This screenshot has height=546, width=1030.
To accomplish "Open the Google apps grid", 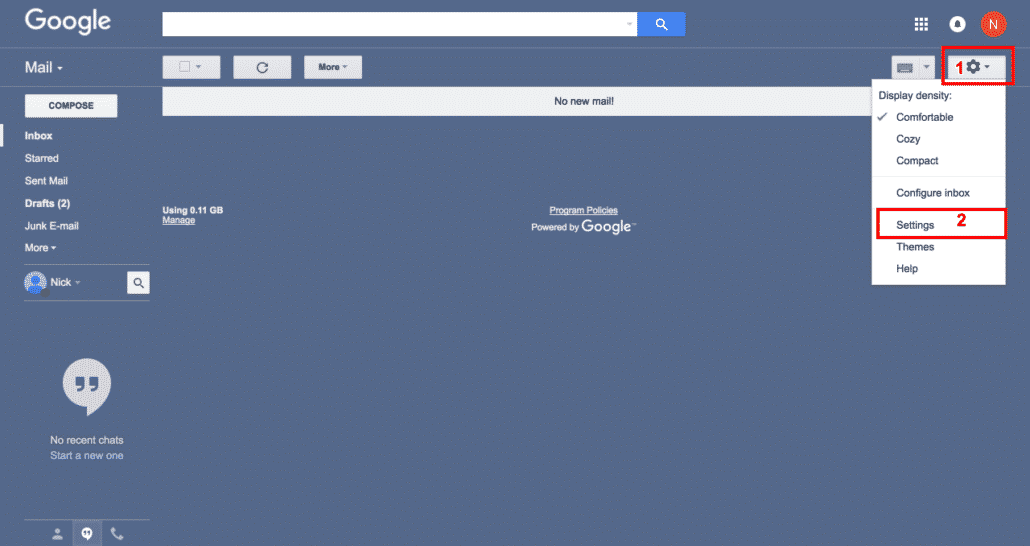I will click(x=921, y=24).
